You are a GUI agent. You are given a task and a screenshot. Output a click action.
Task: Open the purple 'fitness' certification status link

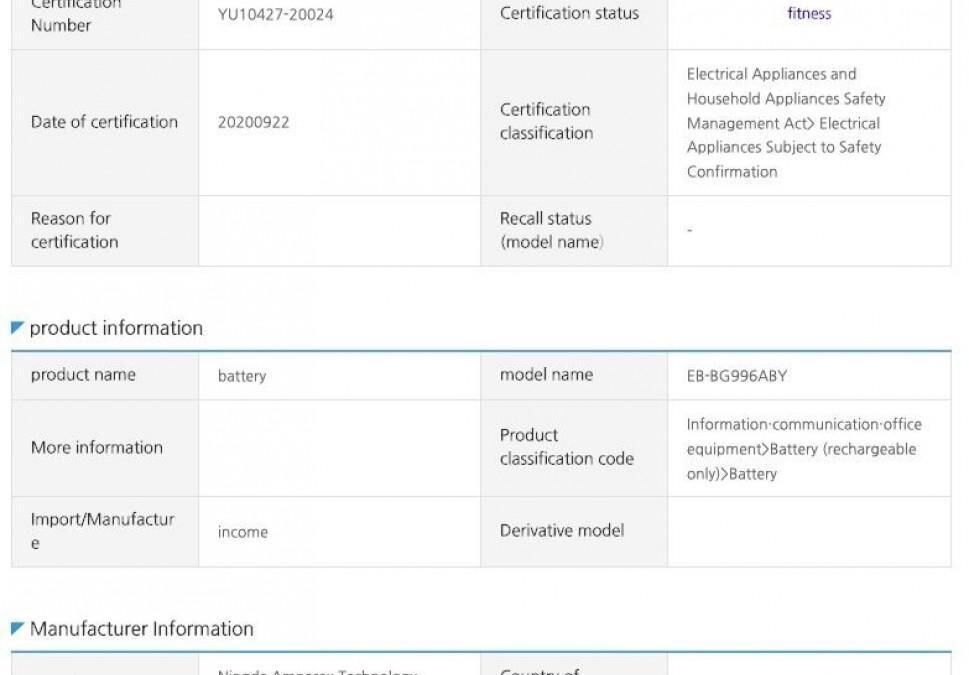(808, 14)
